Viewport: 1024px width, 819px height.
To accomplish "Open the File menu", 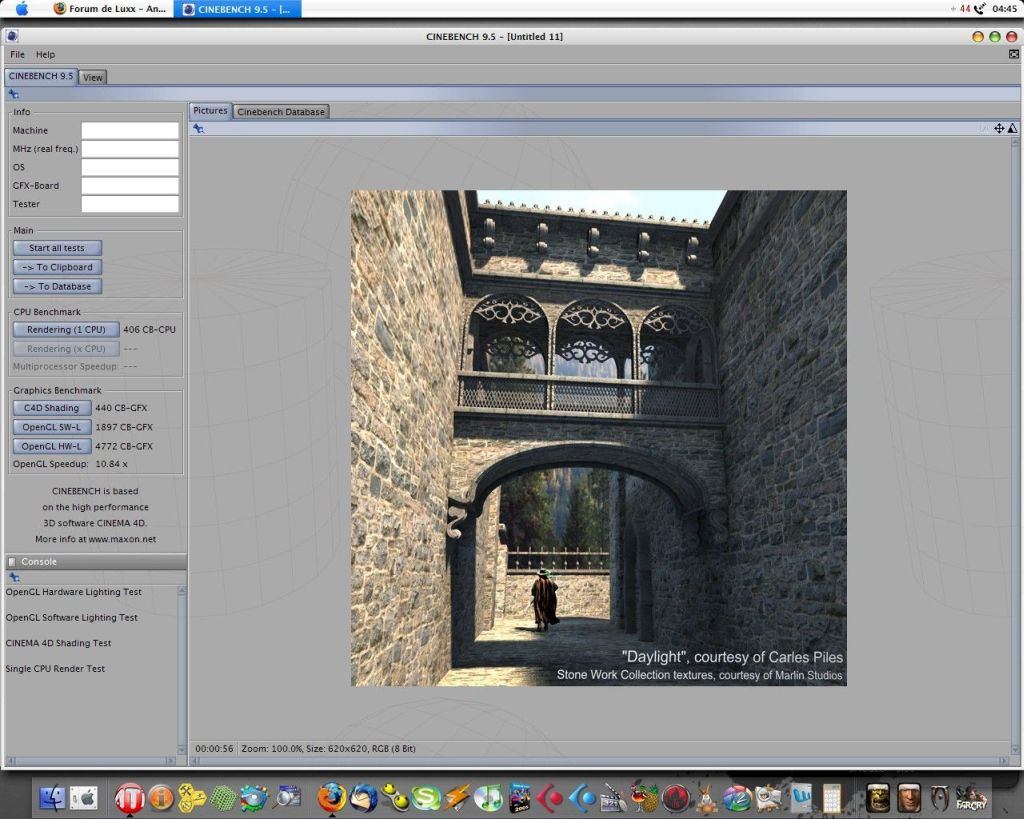I will pos(18,54).
